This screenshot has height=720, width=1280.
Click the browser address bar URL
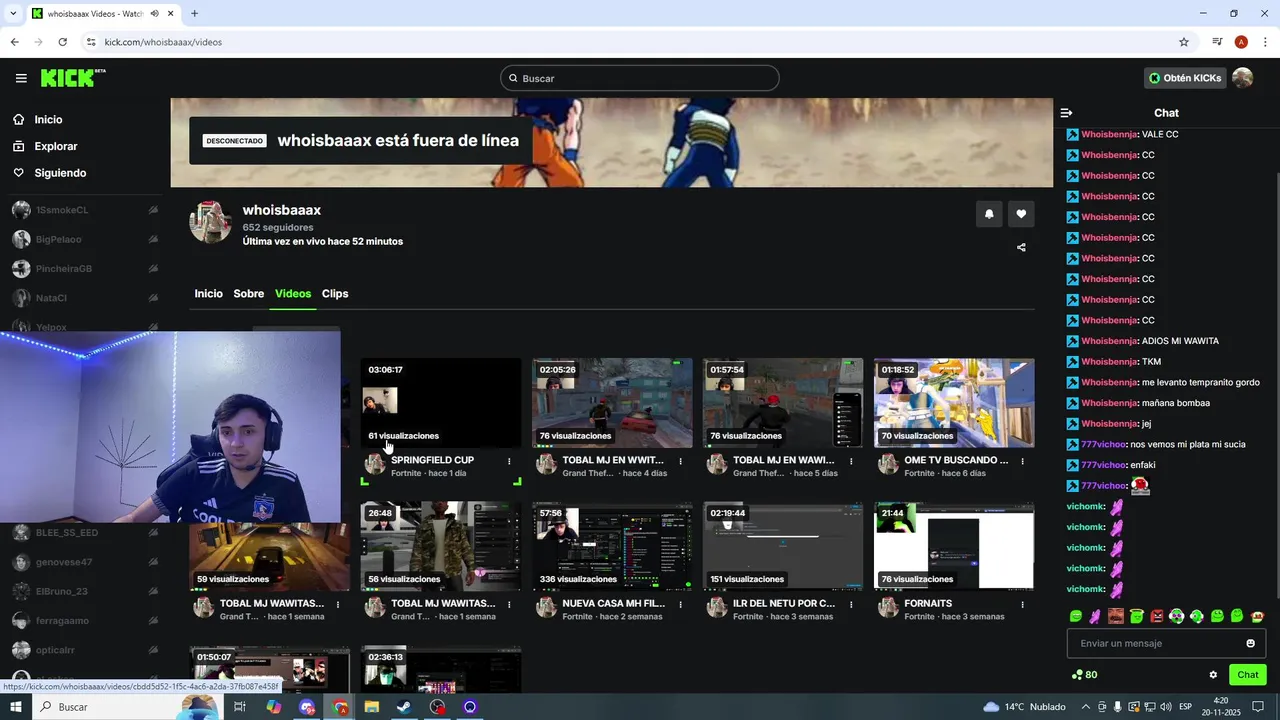click(x=163, y=42)
